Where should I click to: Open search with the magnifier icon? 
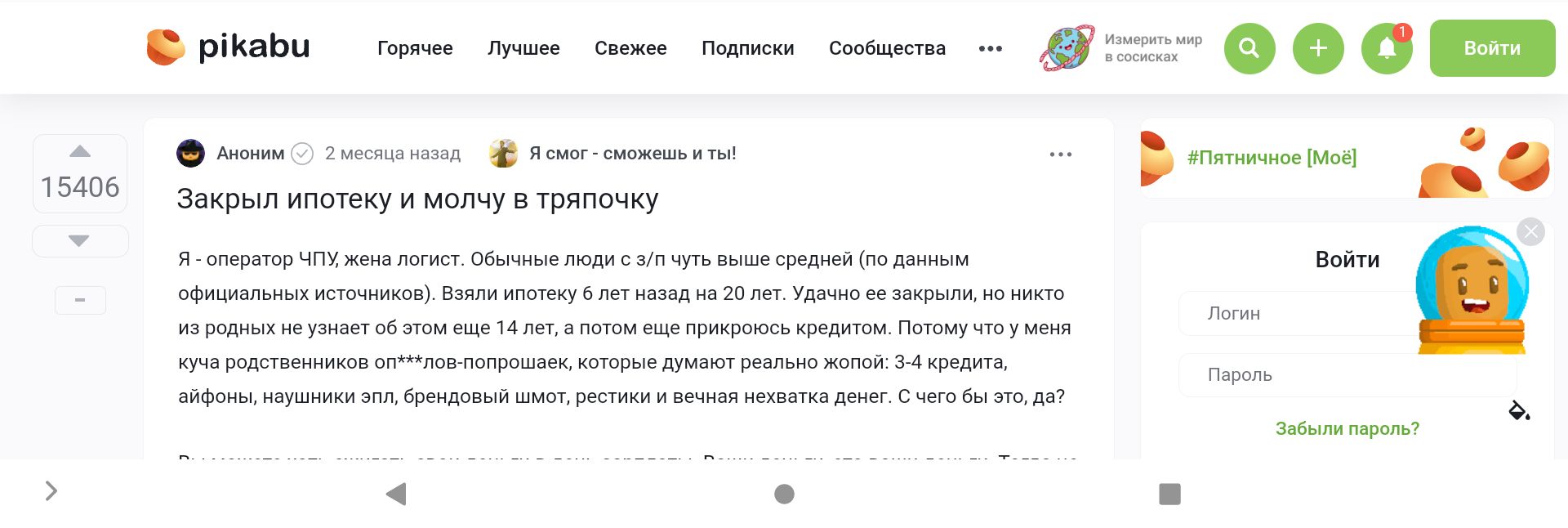point(1249,48)
